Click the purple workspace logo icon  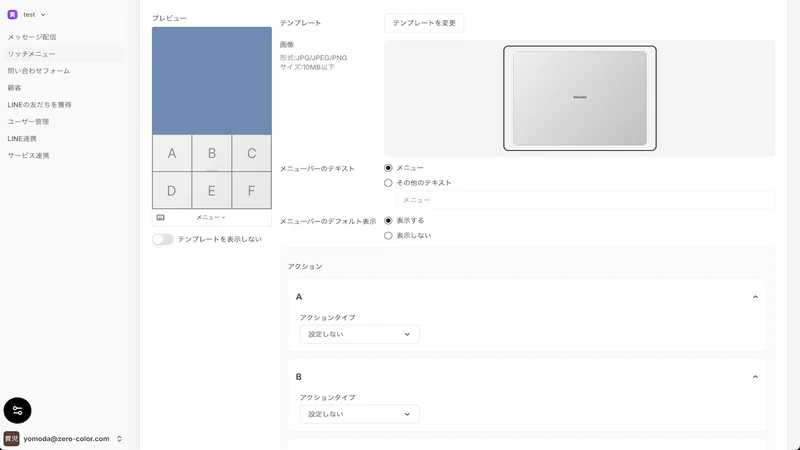tap(12, 15)
